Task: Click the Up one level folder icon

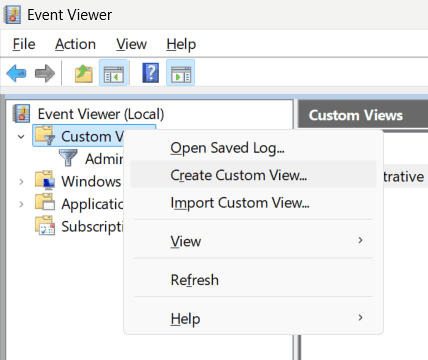Action: (x=83, y=73)
